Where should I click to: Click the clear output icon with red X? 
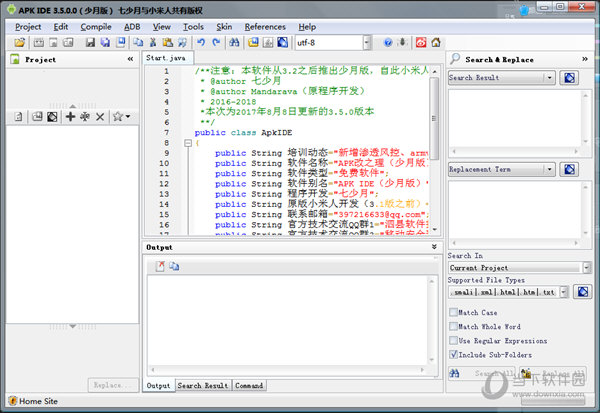point(160,266)
